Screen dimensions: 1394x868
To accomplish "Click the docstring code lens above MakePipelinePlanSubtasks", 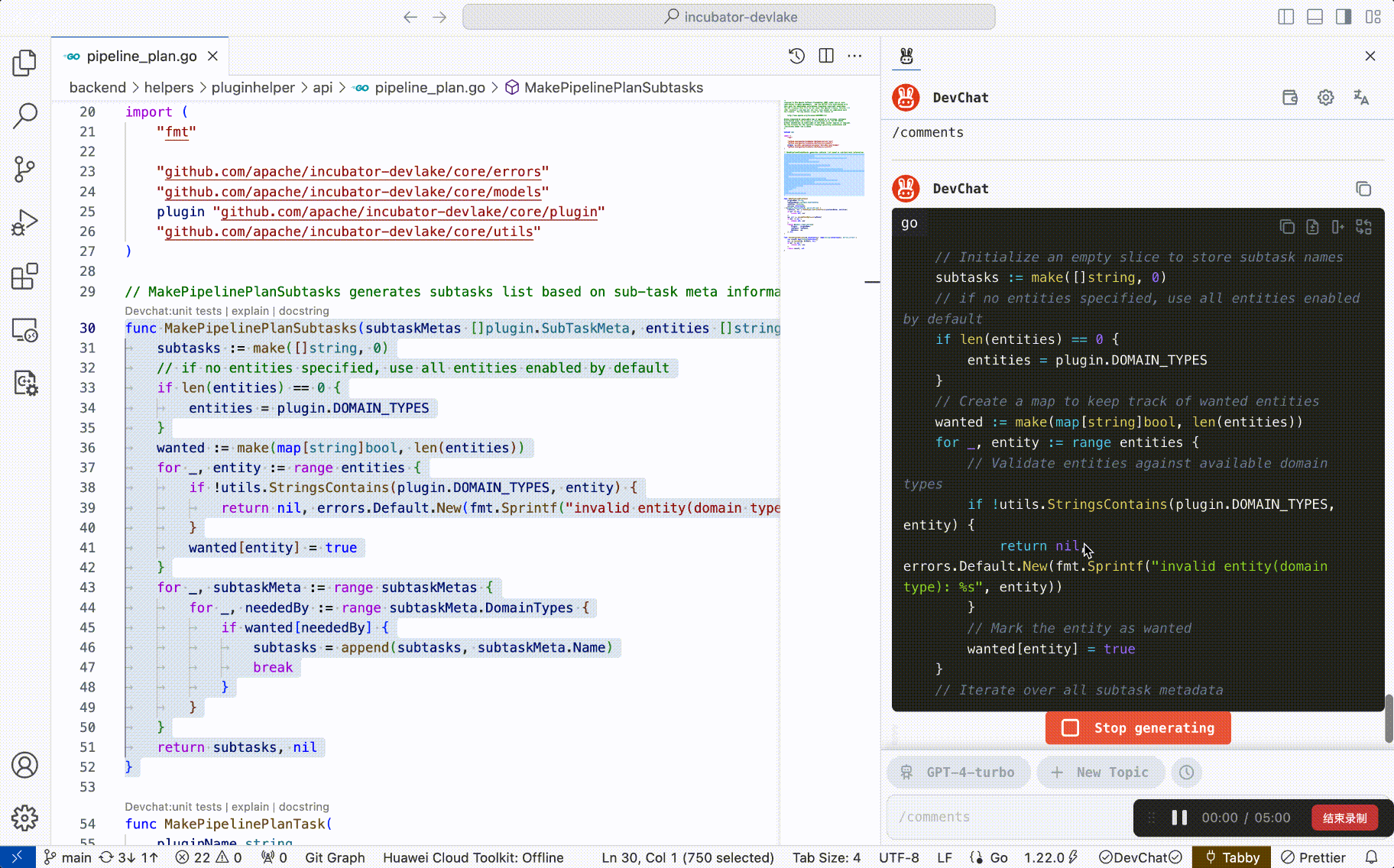I will [x=304, y=311].
